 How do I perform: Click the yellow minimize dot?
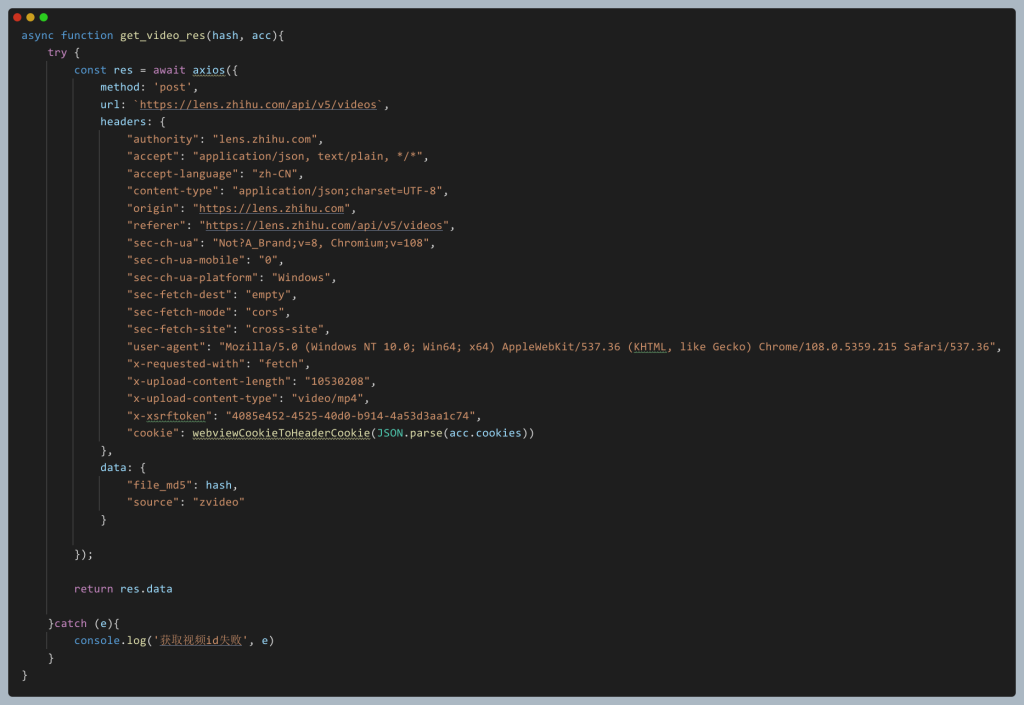tap(30, 17)
